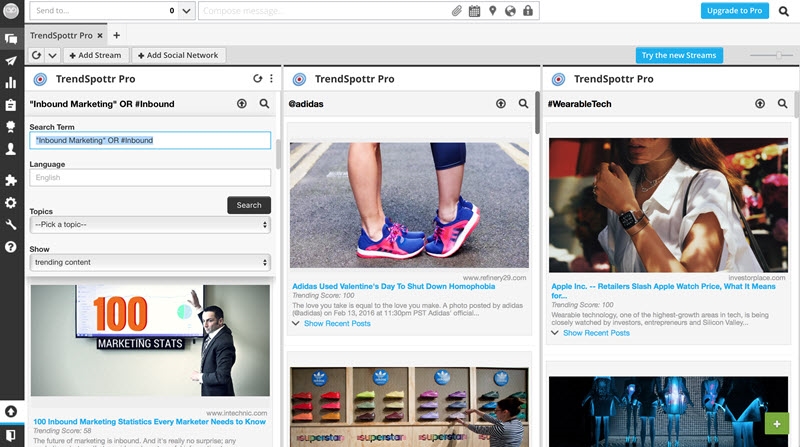Click the search magnifier in @adidas stream
Image resolution: width=800 pixels, height=447 pixels.
pyautogui.click(x=523, y=103)
